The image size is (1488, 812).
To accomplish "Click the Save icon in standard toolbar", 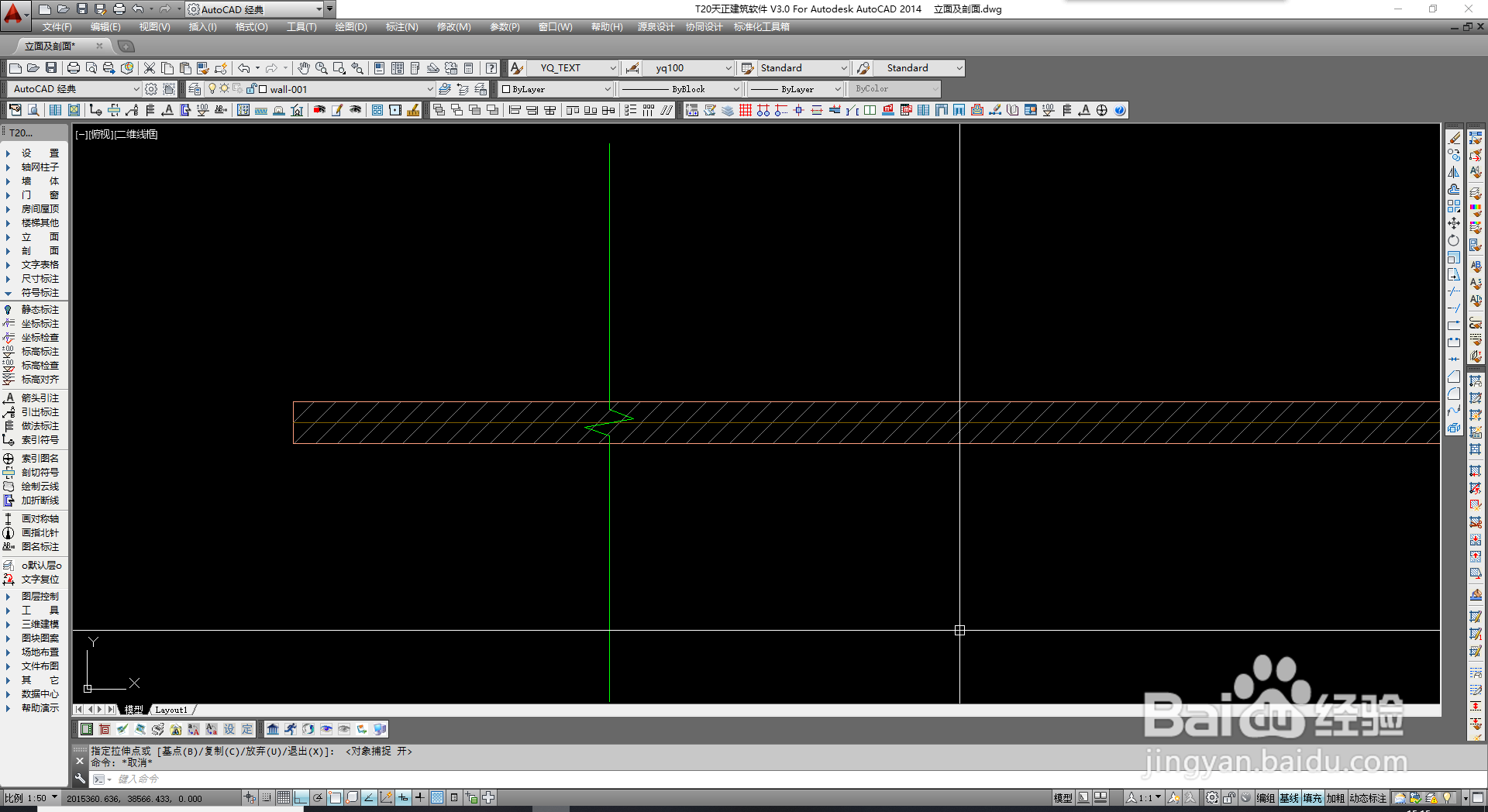I will click(x=51, y=68).
